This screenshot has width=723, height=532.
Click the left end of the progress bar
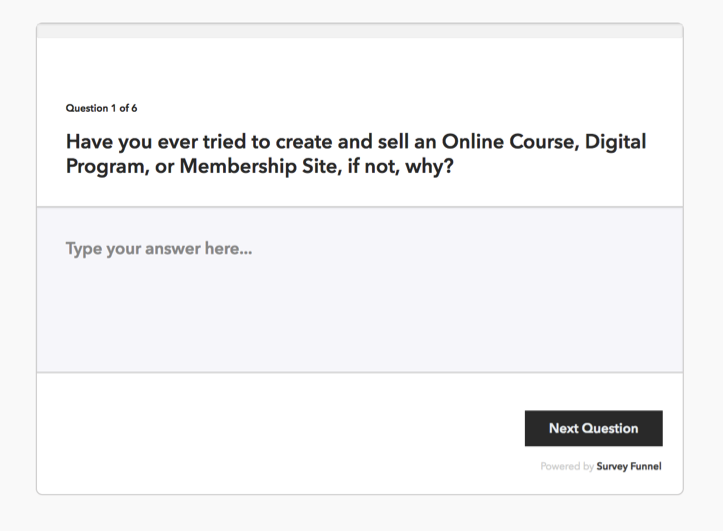click(x=44, y=31)
